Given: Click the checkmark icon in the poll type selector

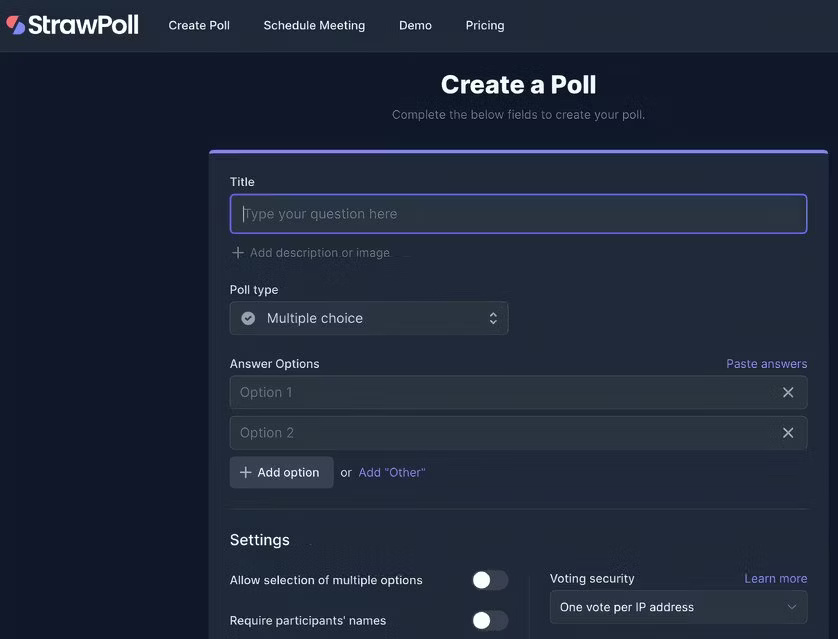Looking at the screenshot, I should pyautogui.click(x=247, y=317).
